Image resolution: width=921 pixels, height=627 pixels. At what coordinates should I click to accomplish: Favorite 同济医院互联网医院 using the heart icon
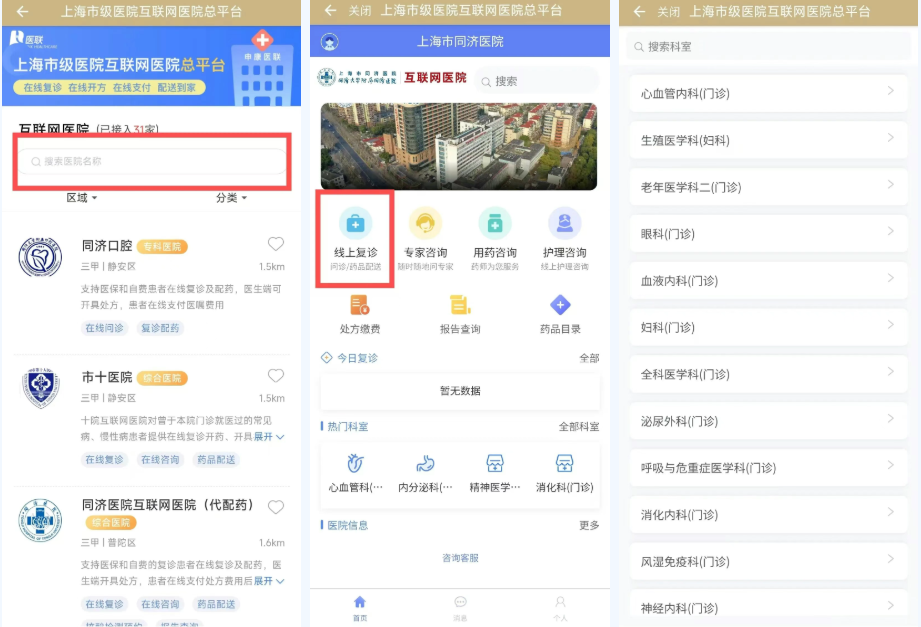(276, 506)
